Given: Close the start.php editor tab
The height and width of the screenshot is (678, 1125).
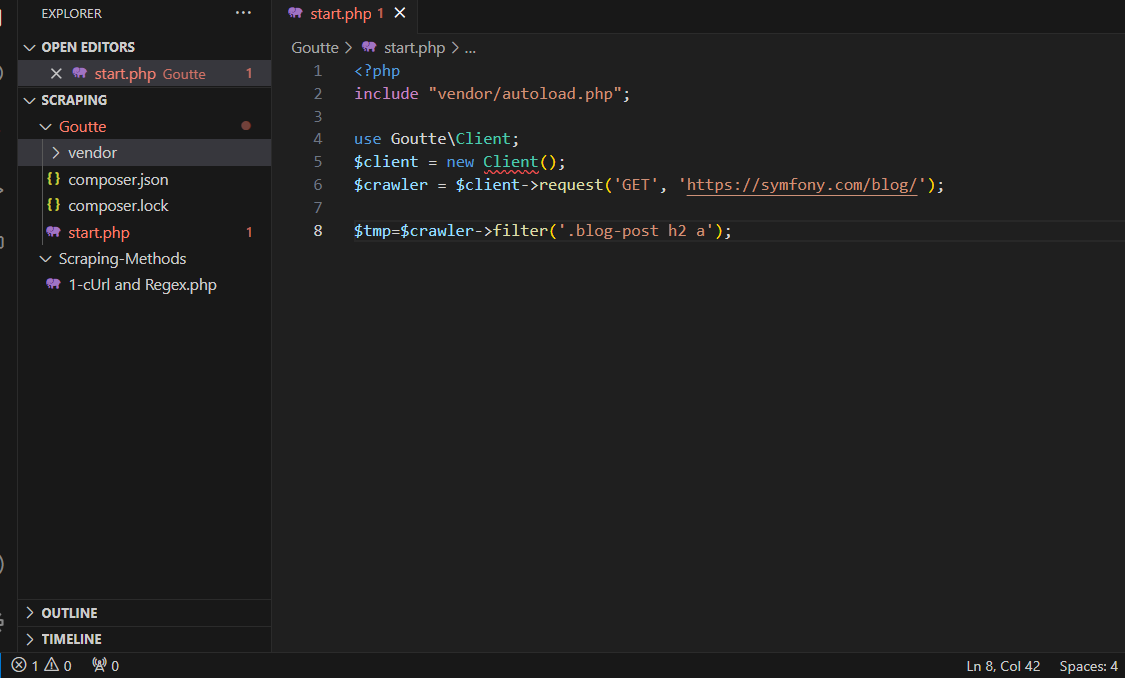Looking at the screenshot, I should tap(400, 14).
